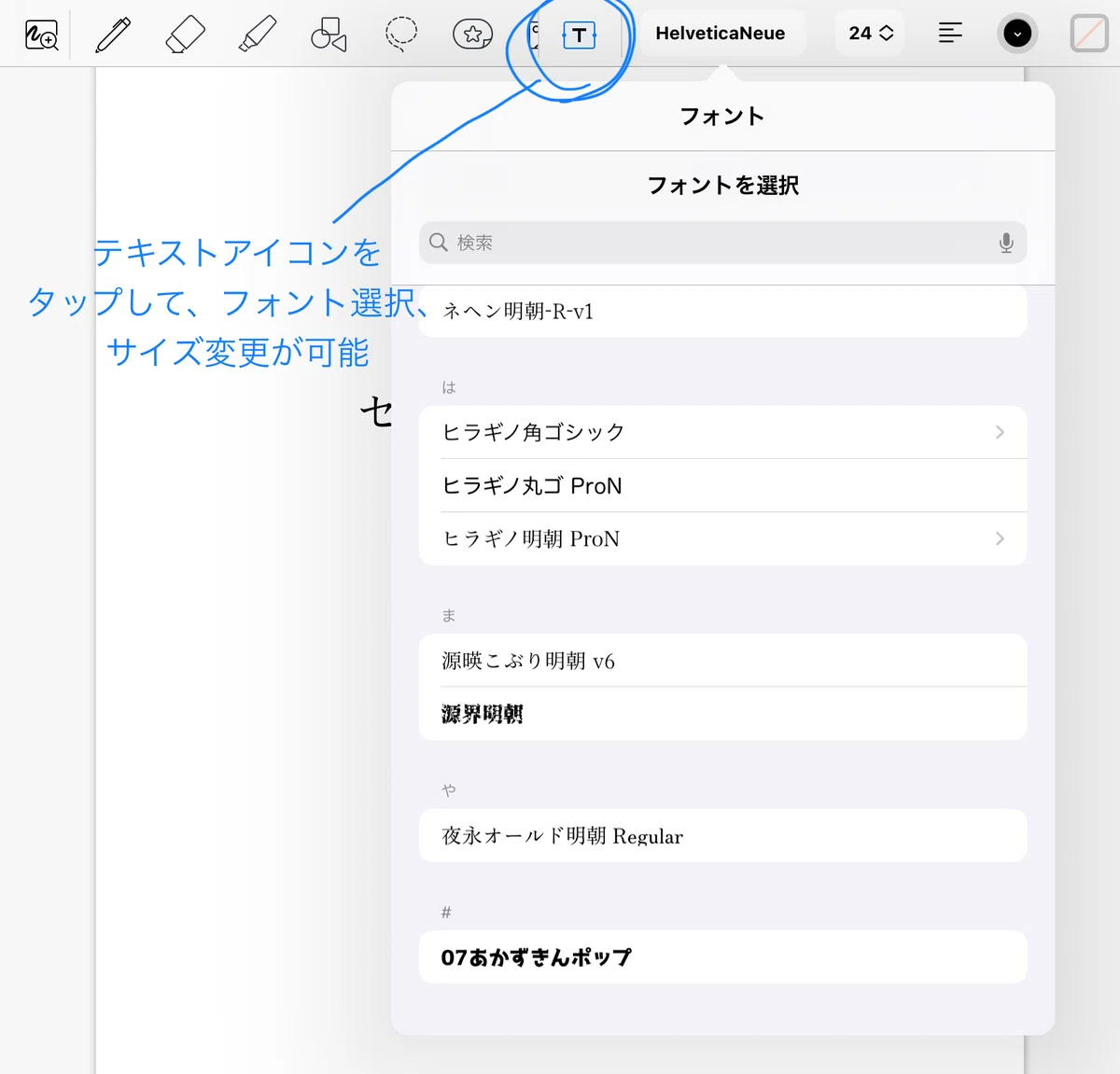Choose 源暎こぶり明朝 v6 font

tap(722, 661)
